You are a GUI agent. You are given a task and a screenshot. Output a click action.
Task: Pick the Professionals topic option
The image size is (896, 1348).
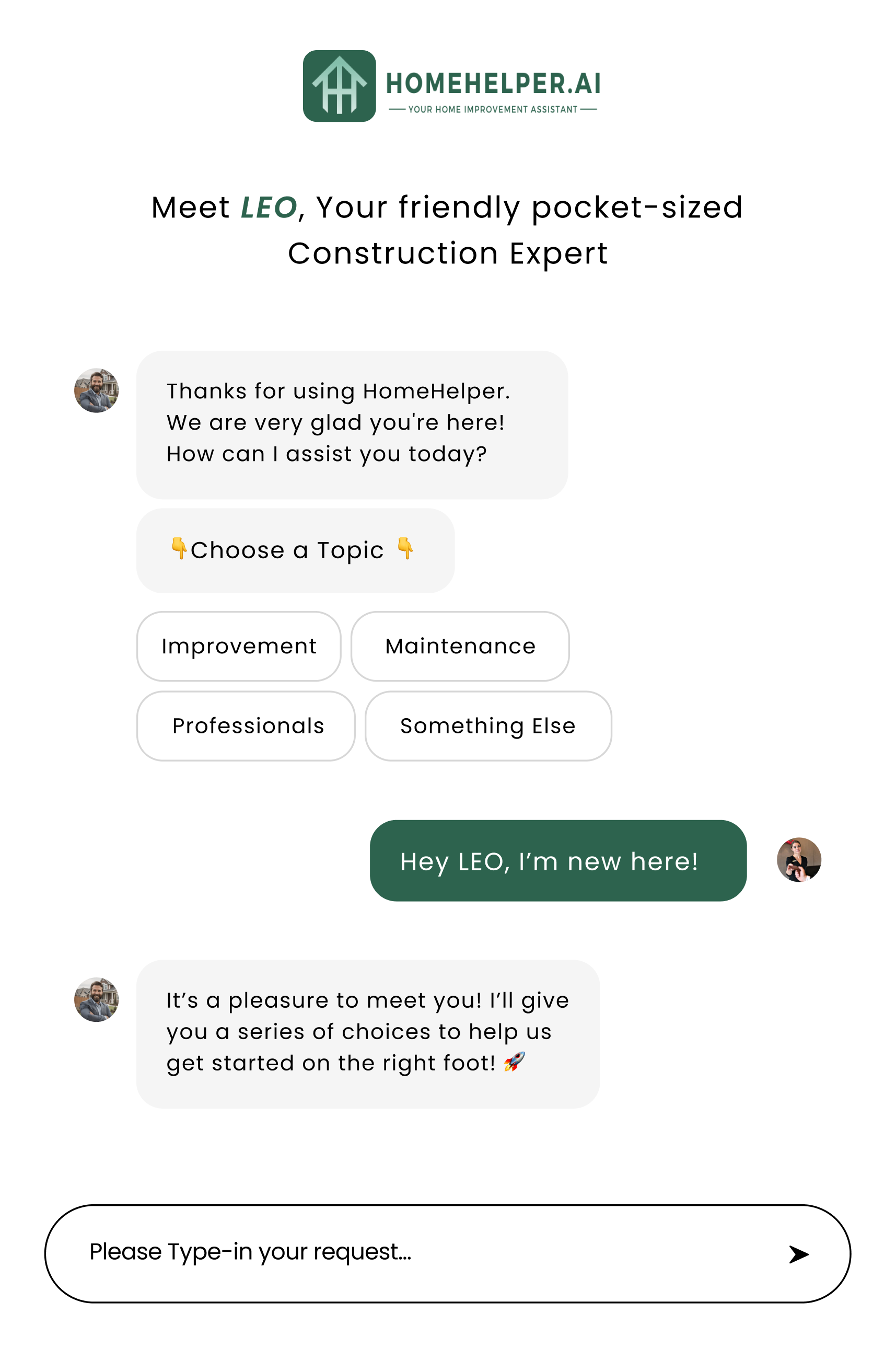(x=246, y=726)
